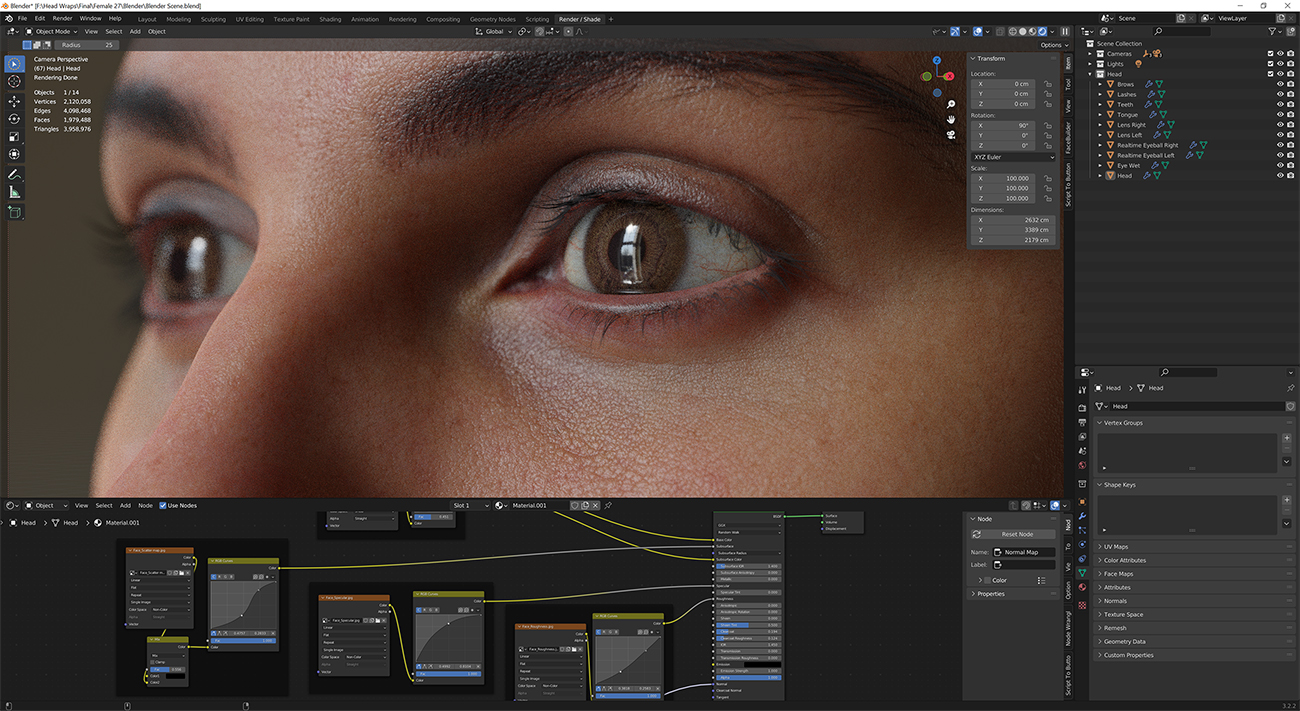Open the viewport Options button
Image resolution: width=1300 pixels, height=711 pixels.
click(x=1052, y=45)
